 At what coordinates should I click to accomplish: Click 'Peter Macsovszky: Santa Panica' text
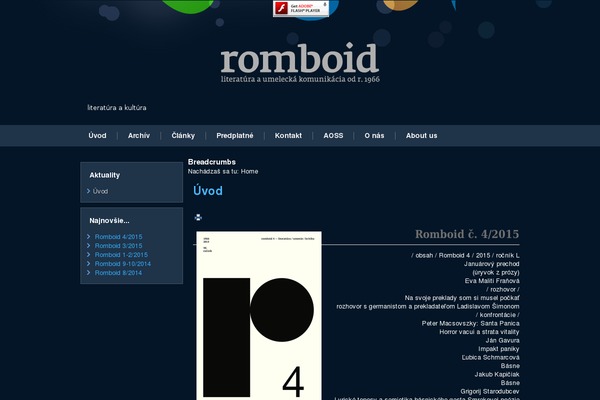click(471, 323)
